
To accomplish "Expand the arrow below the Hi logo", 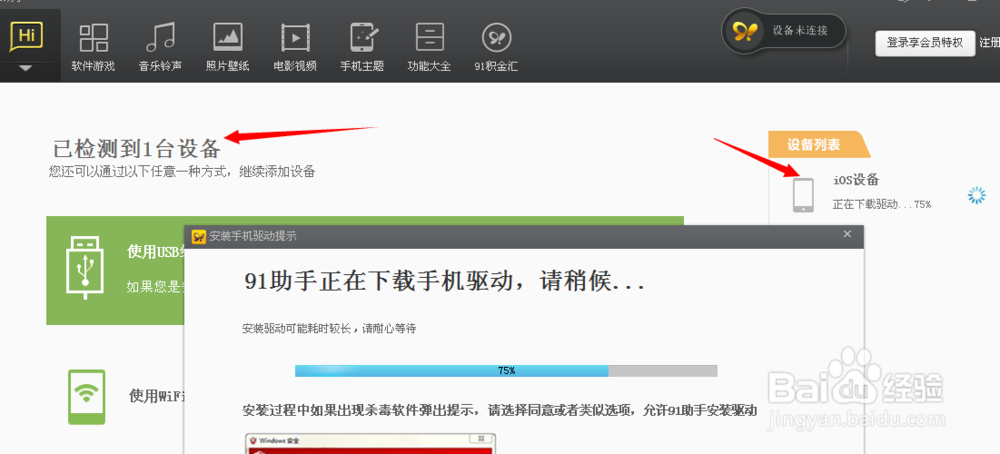I will click(x=26, y=68).
